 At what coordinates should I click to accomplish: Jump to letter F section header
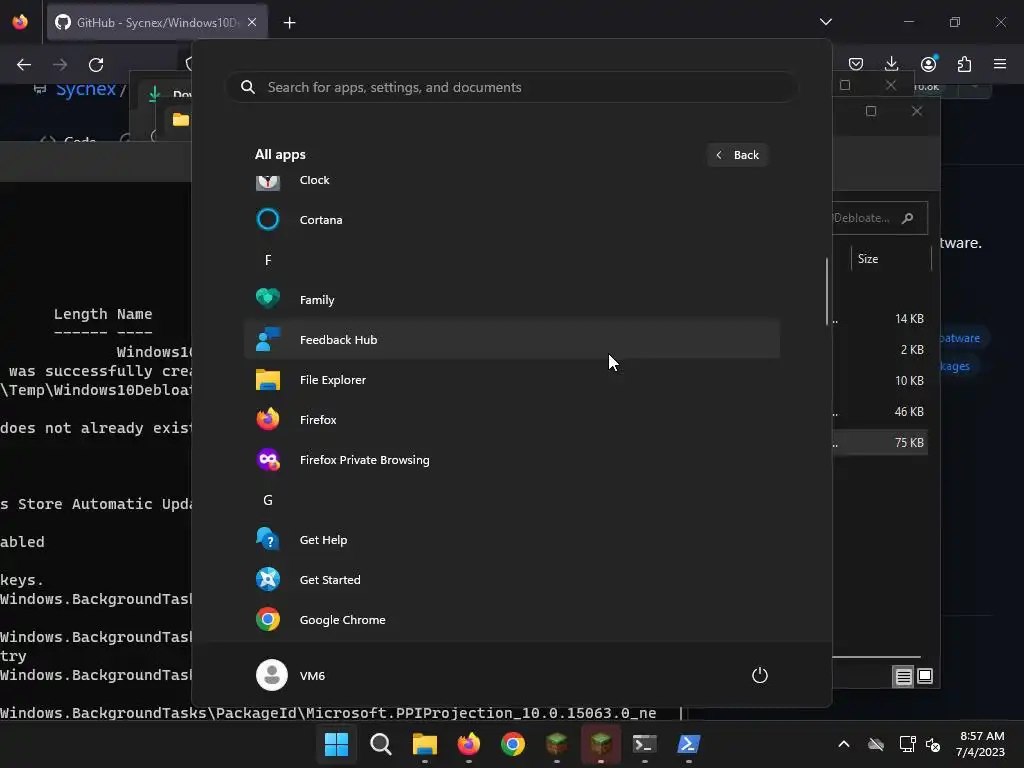click(268, 260)
